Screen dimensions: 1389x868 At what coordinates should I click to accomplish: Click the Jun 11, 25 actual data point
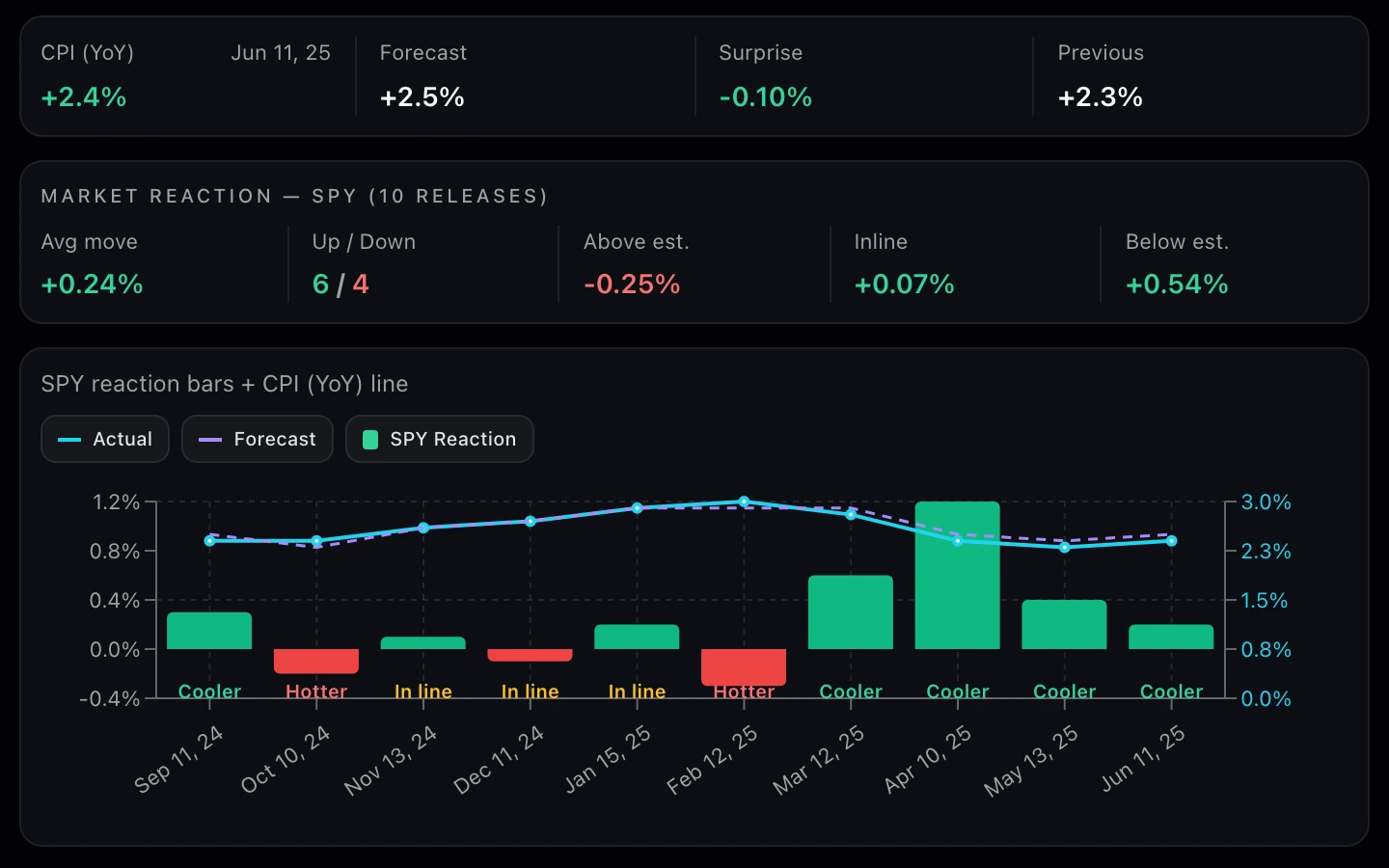pyautogui.click(x=1171, y=541)
